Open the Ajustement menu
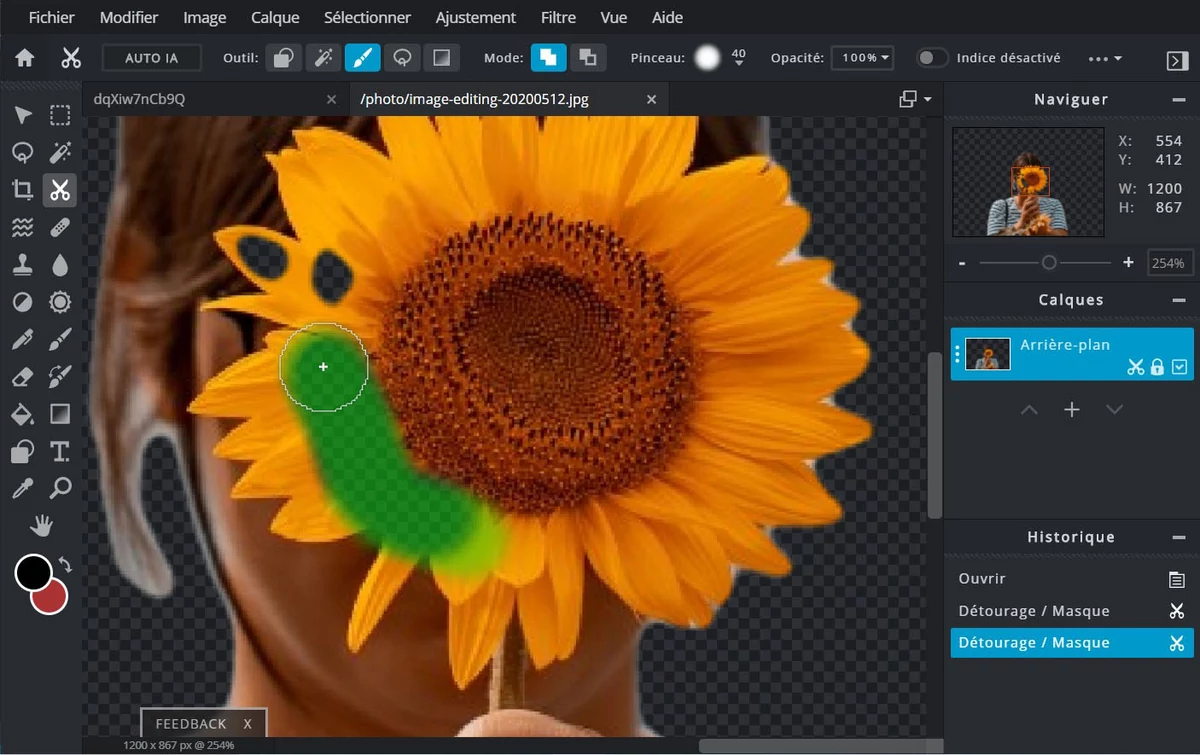Image resolution: width=1200 pixels, height=755 pixels. coord(476,18)
